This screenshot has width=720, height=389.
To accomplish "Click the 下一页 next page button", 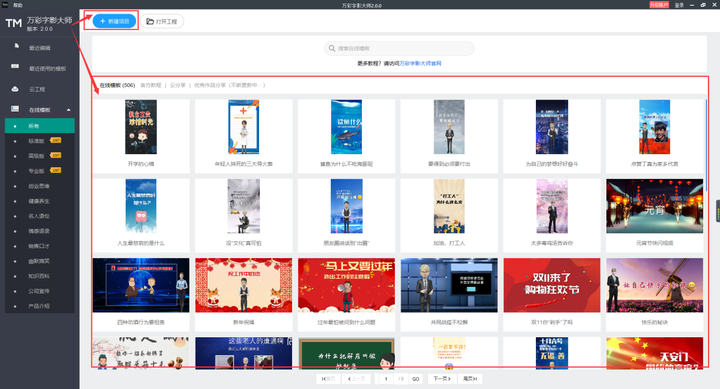I will coord(442,379).
